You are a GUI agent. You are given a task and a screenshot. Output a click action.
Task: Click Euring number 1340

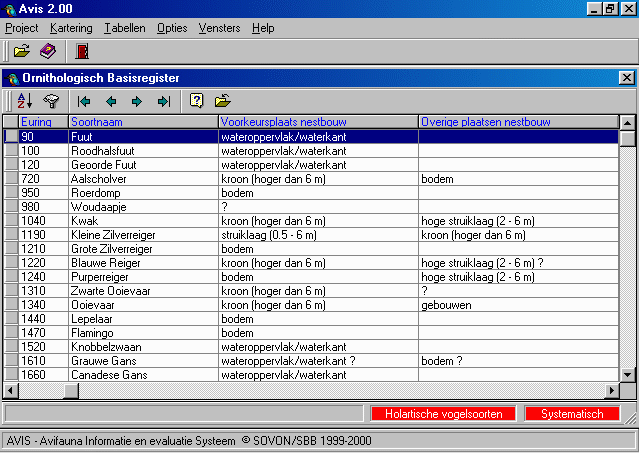[x=33, y=305]
